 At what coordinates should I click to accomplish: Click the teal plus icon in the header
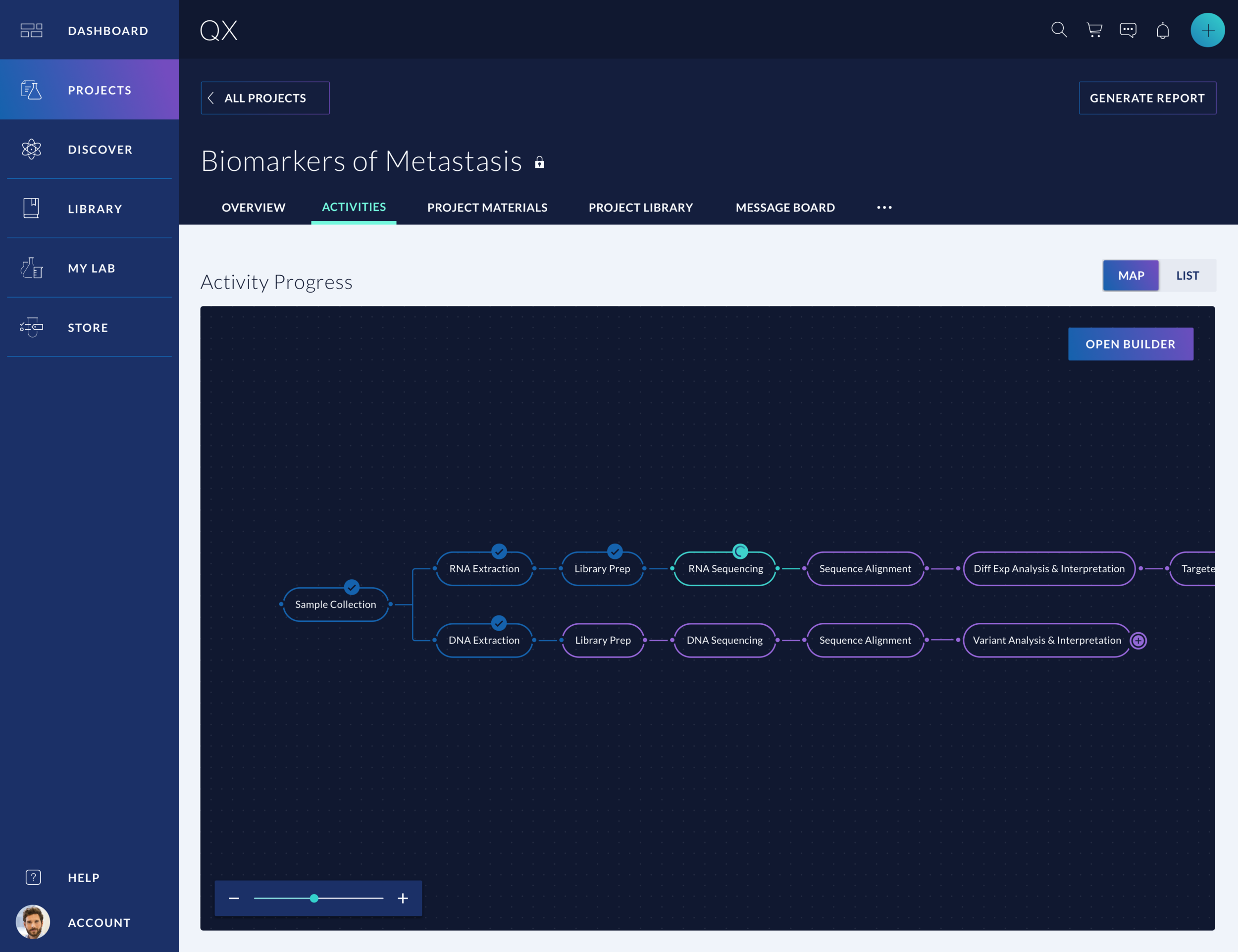1207,30
